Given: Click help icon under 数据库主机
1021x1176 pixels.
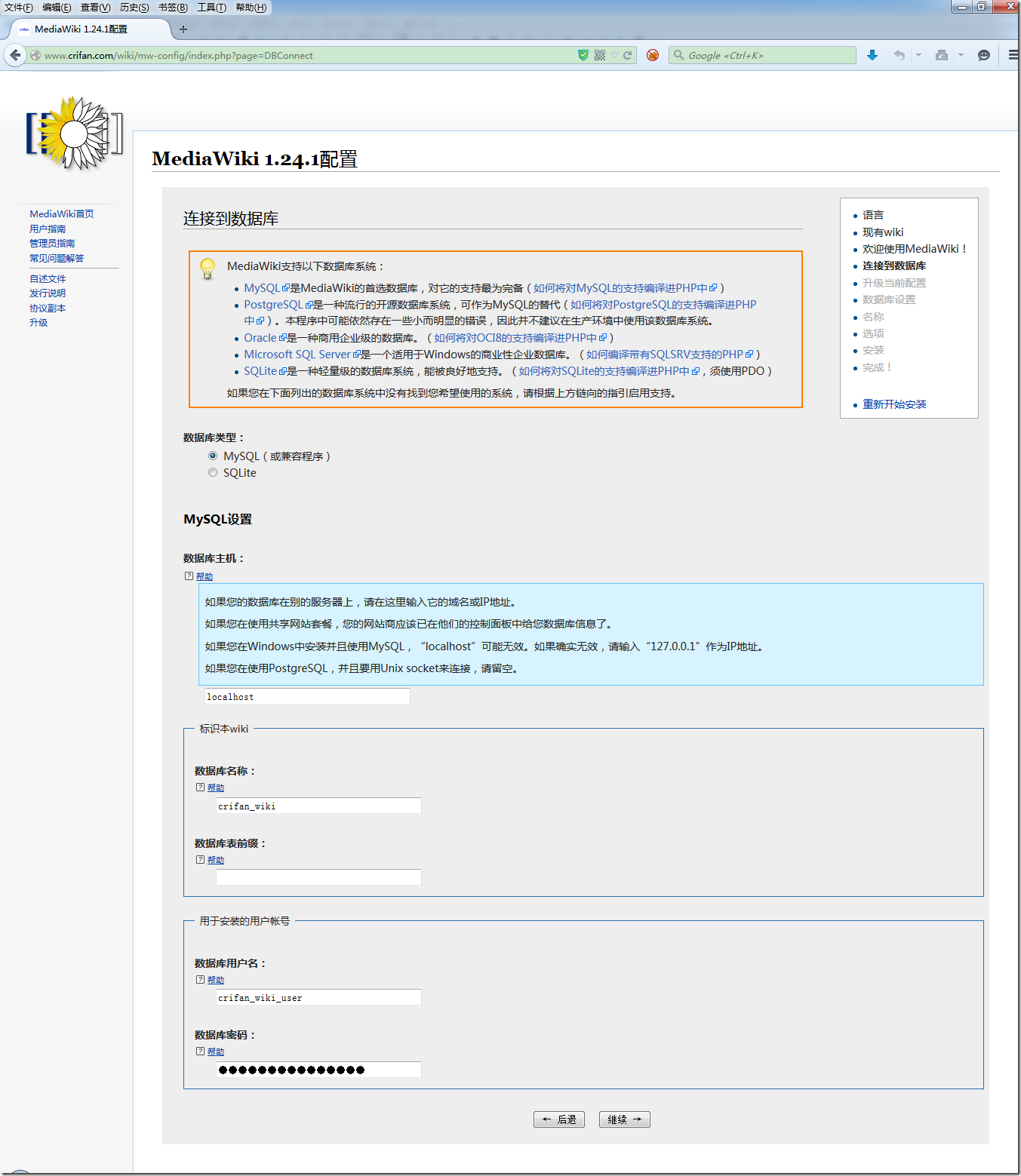Looking at the screenshot, I should click(189, 576).
